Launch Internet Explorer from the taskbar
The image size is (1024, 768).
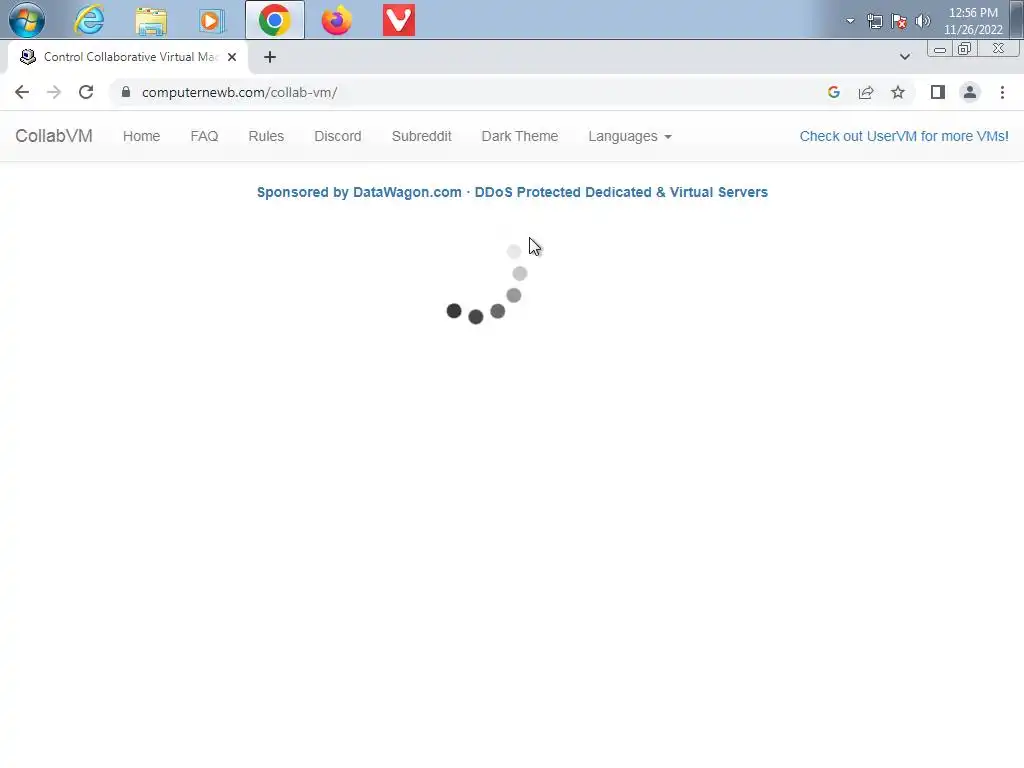click(x=89, y=20)
